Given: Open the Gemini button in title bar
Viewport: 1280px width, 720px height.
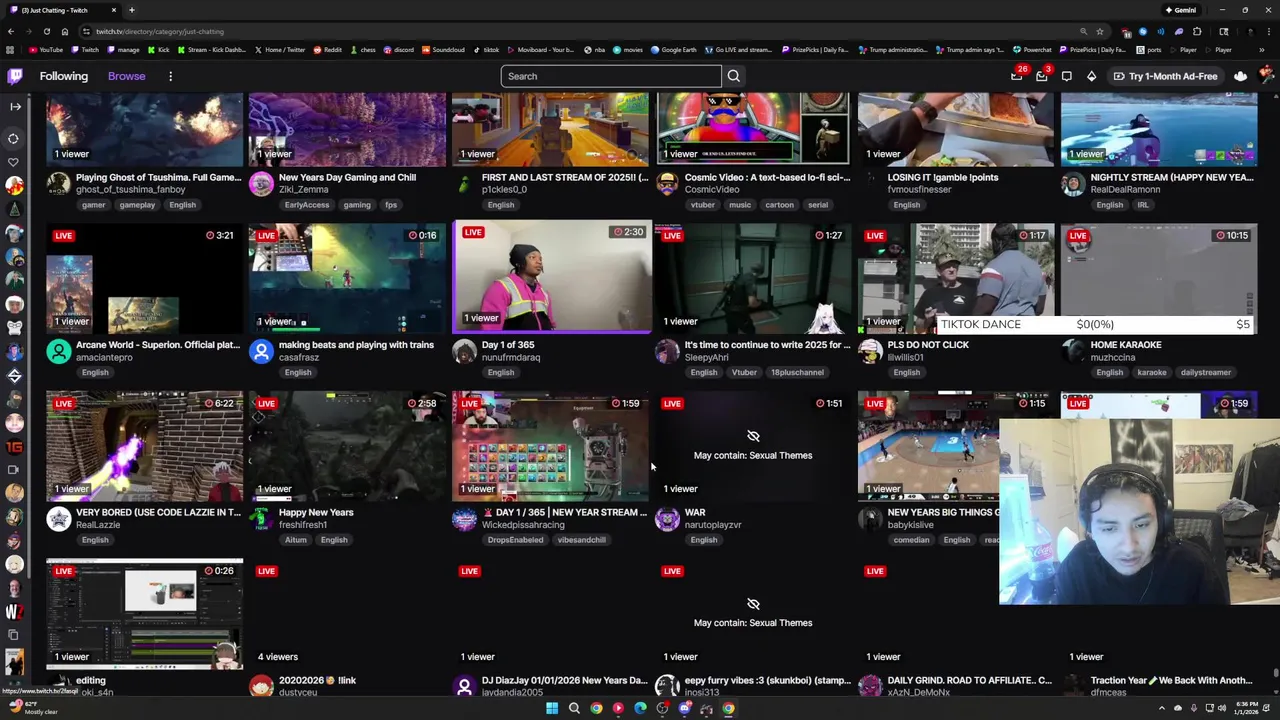Looking at the screenshot, I should point(1181,10).
